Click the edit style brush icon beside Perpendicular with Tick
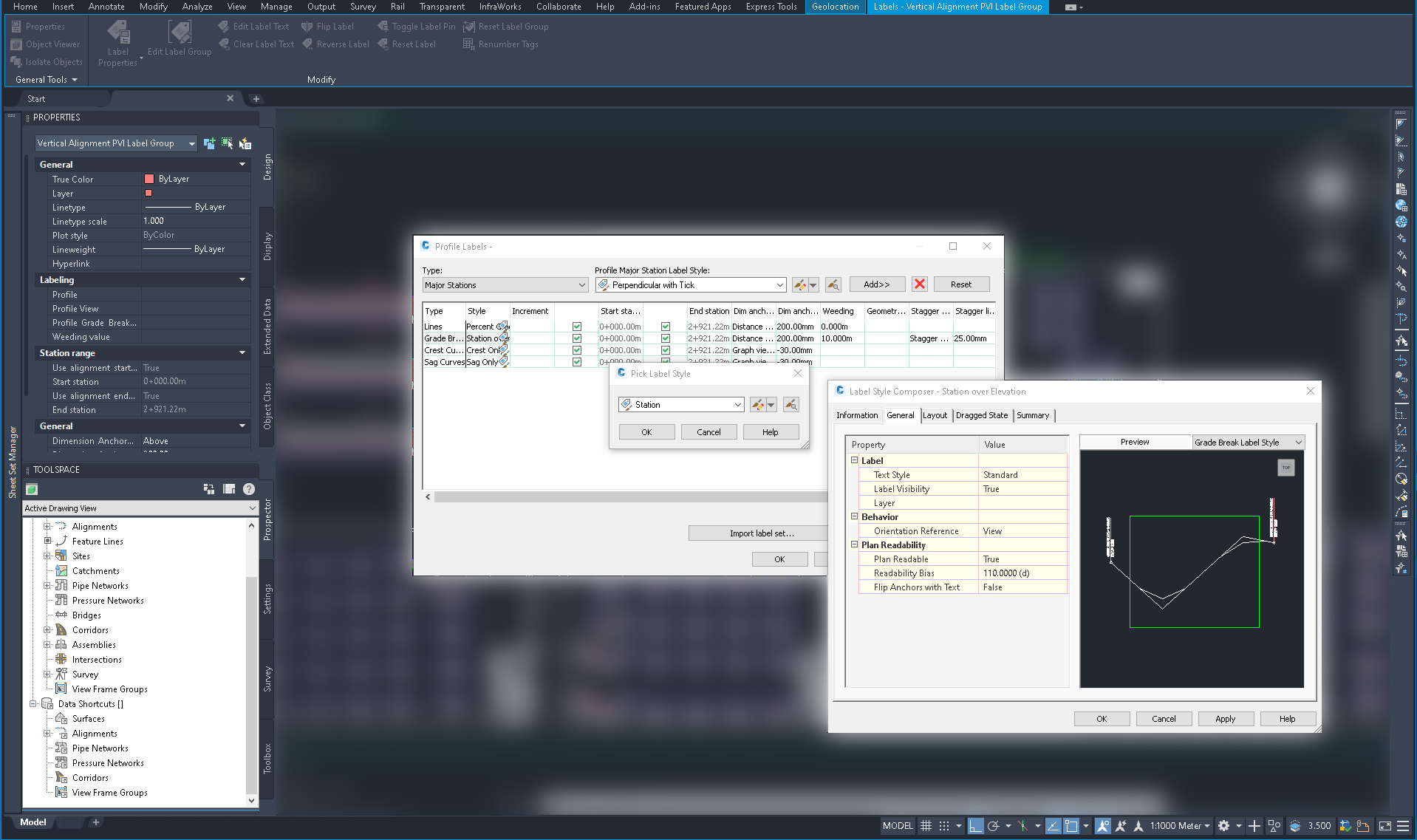1417x840 pixels. point(801,284)
